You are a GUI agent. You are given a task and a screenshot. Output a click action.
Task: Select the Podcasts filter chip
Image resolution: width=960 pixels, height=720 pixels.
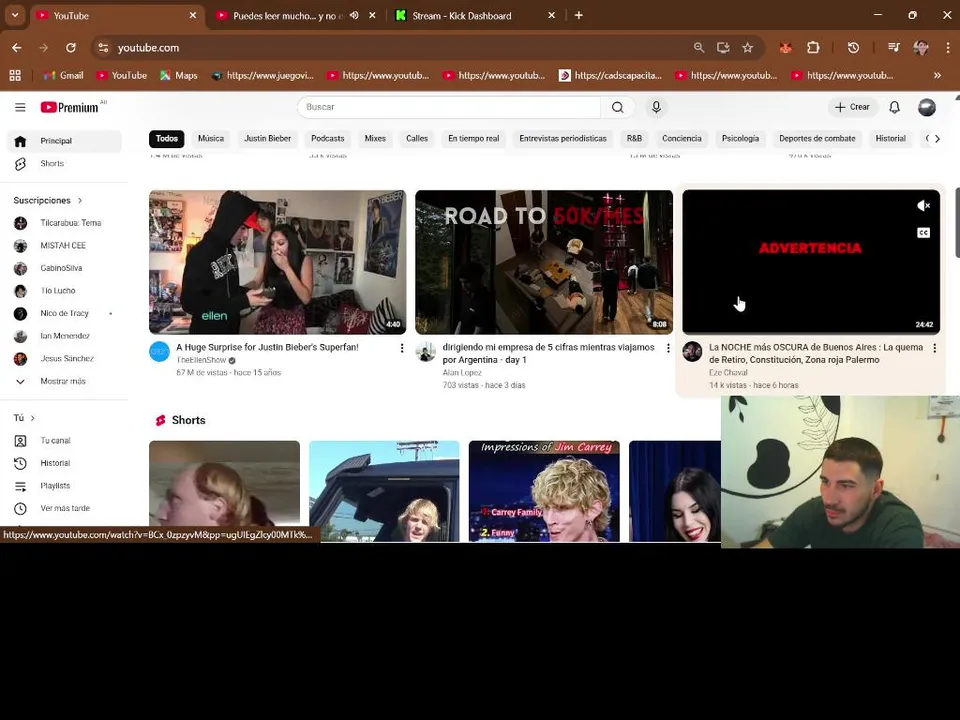(328, 138)
